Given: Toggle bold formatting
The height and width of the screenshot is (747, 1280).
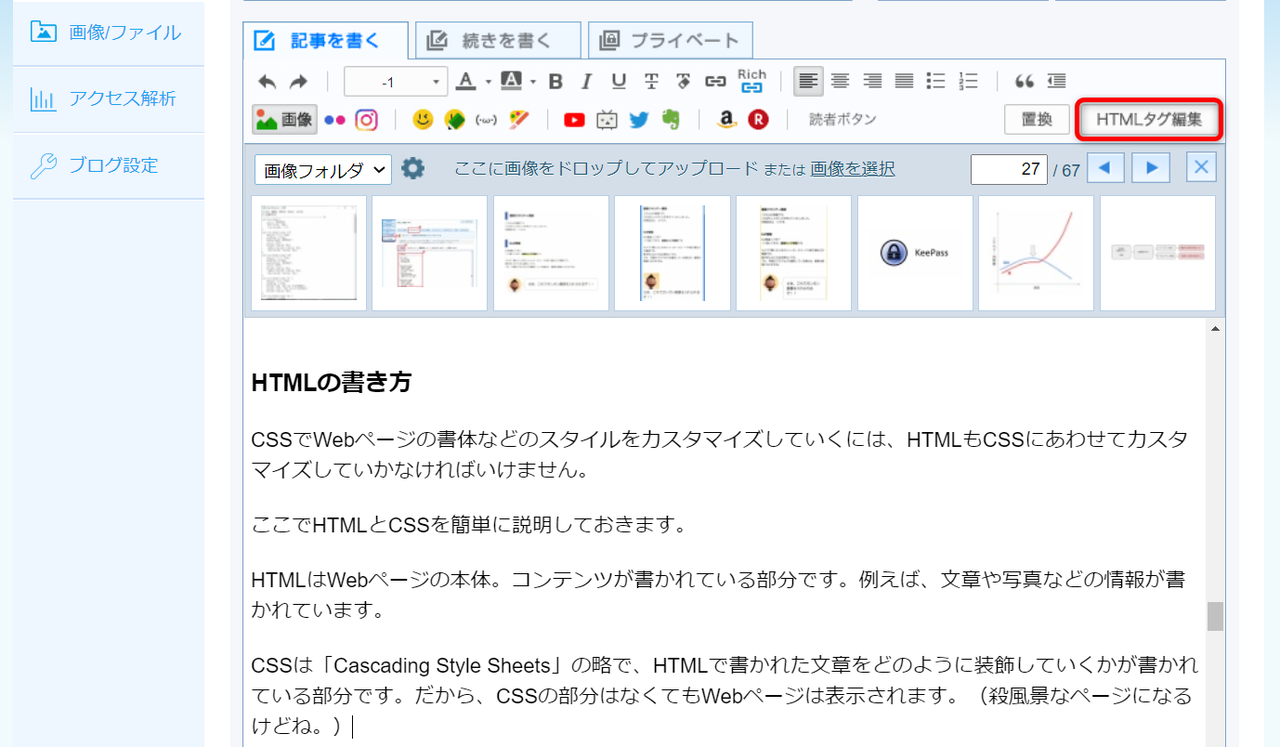Looking at the screenshot, I should tap(556, 82).
